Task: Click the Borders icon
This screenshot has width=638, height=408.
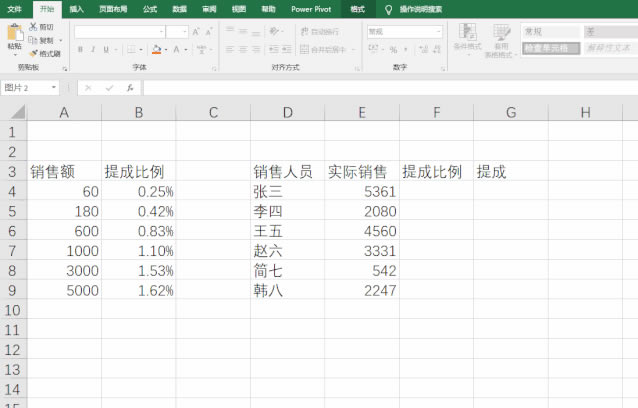Action: (131, 49)
